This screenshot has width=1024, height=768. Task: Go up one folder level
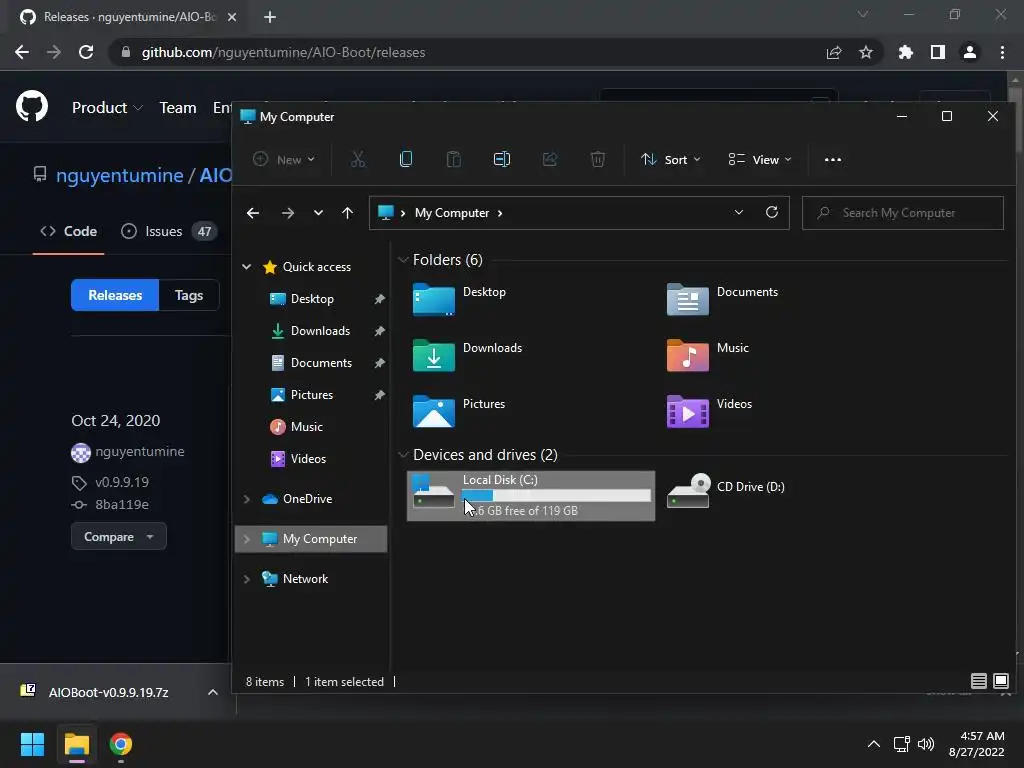347,213
